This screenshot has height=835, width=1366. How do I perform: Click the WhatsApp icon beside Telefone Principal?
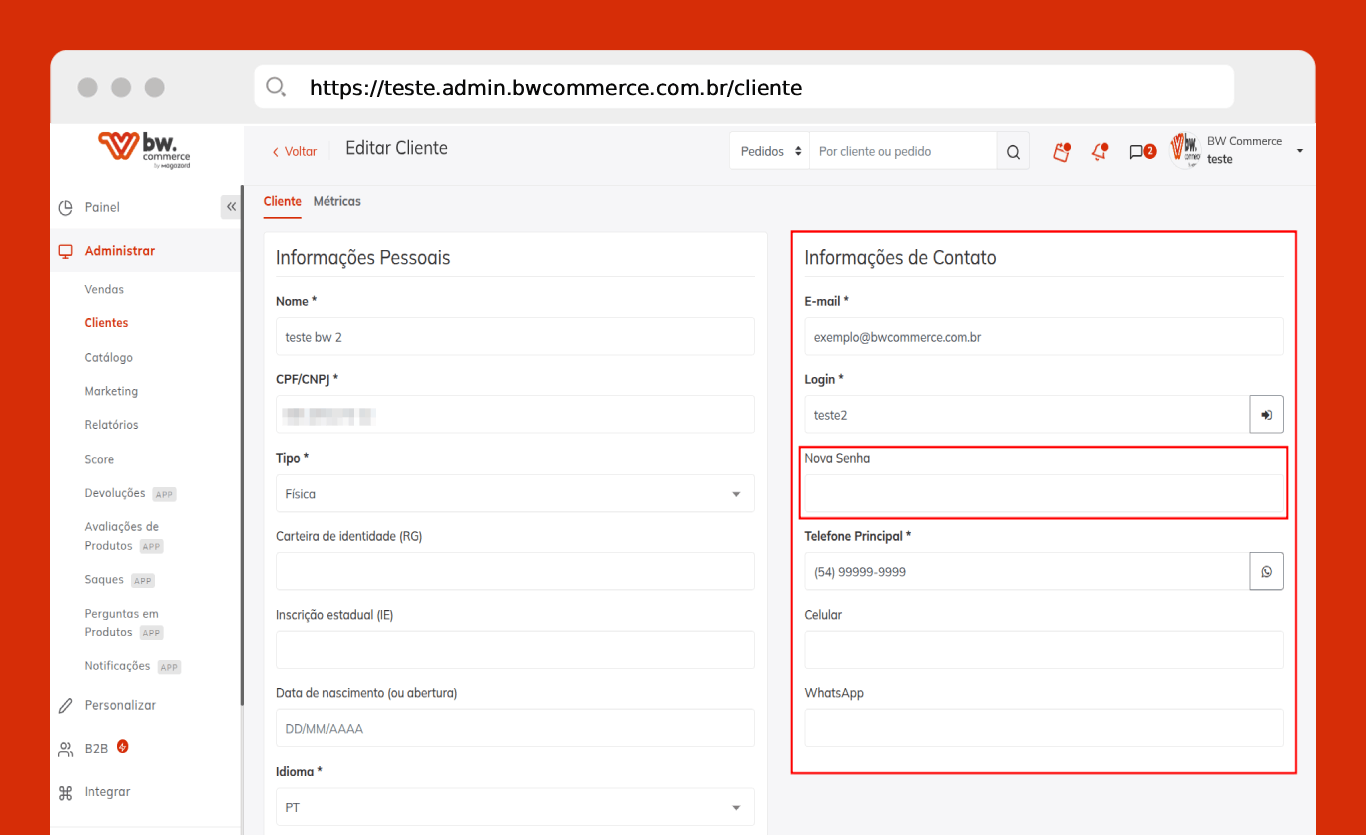click(1266, 572)
